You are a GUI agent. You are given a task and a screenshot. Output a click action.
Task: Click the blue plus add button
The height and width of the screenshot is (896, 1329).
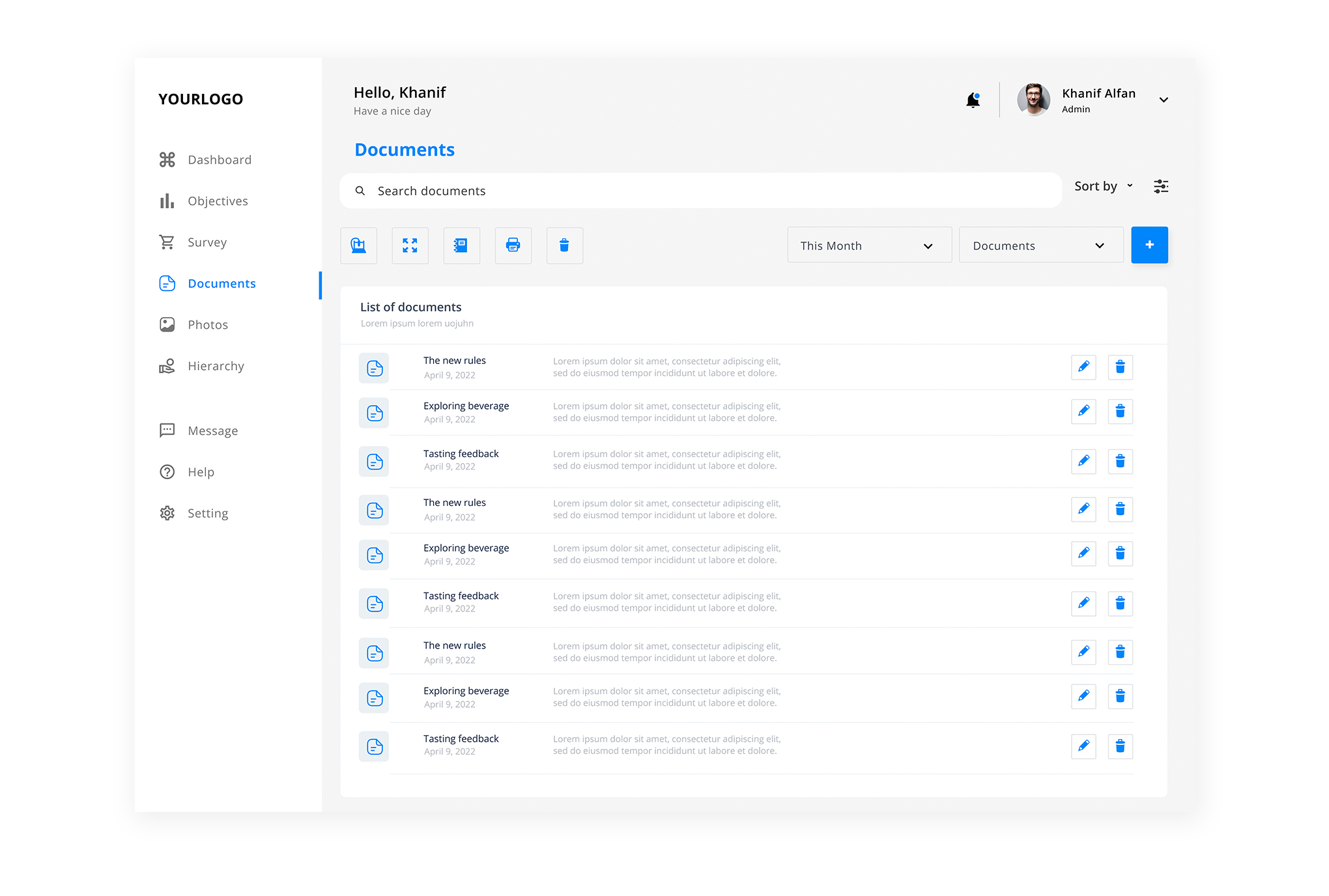[x=1149, y=245]
